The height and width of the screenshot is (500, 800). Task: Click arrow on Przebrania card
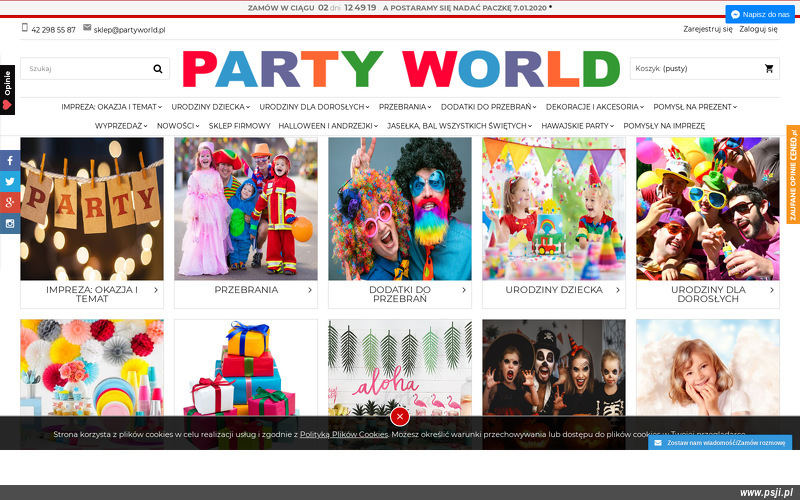click(x=310, y=289)
